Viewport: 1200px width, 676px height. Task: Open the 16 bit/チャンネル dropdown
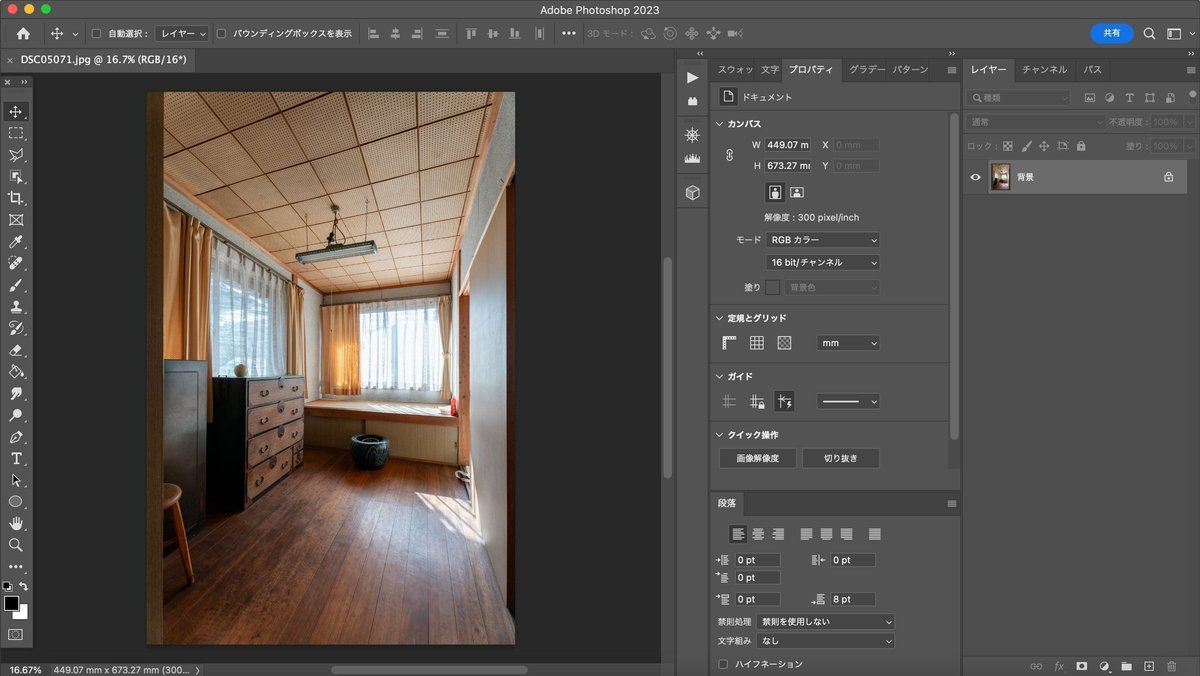tap(823, 262)
